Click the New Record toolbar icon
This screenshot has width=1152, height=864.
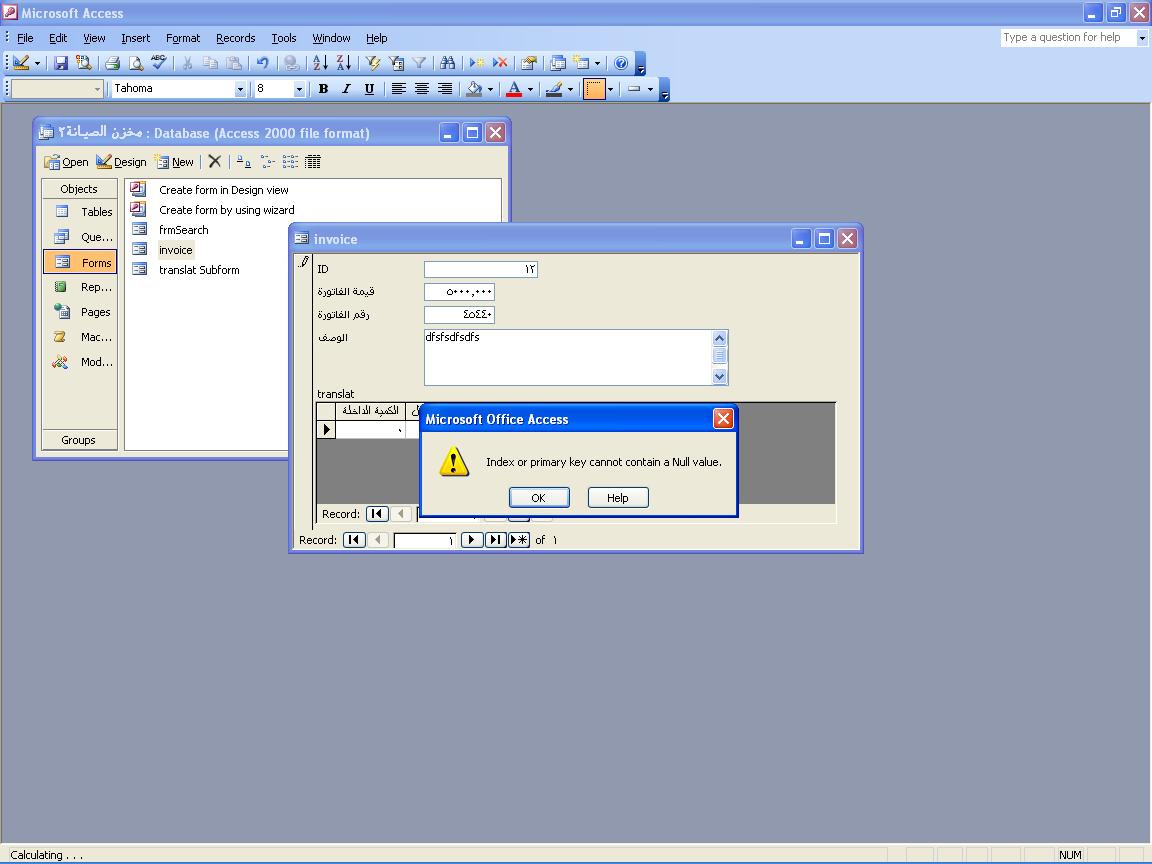(x=477, y=63)
